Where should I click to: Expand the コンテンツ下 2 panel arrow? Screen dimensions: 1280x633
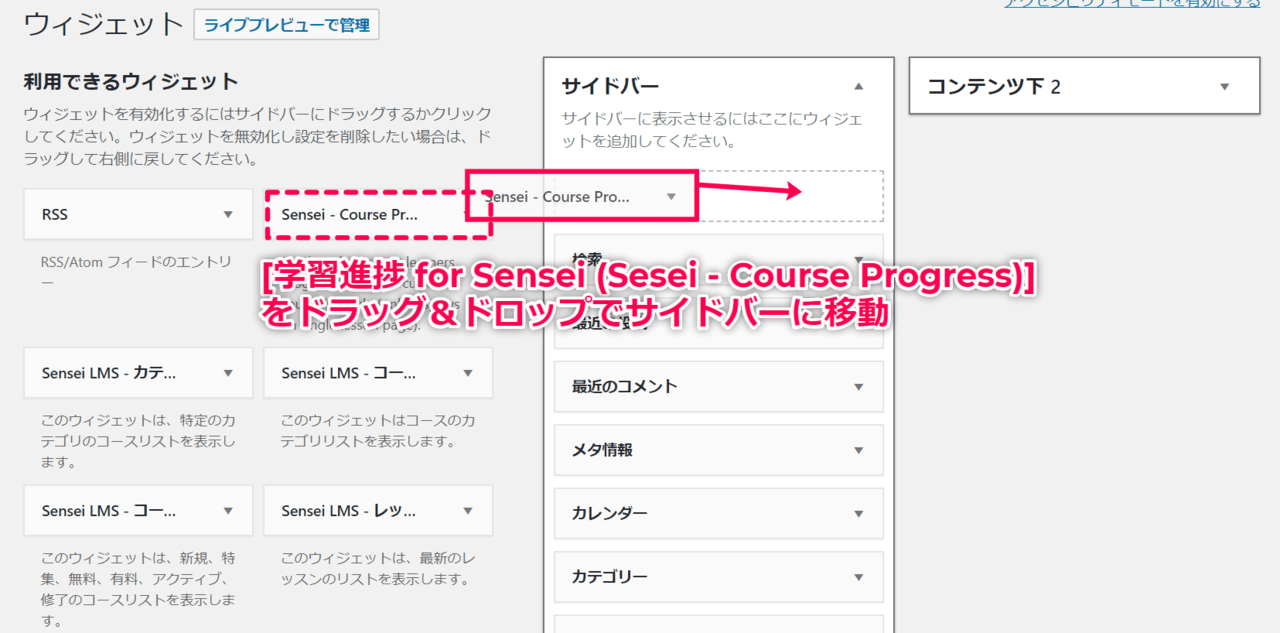(1225, 87)
